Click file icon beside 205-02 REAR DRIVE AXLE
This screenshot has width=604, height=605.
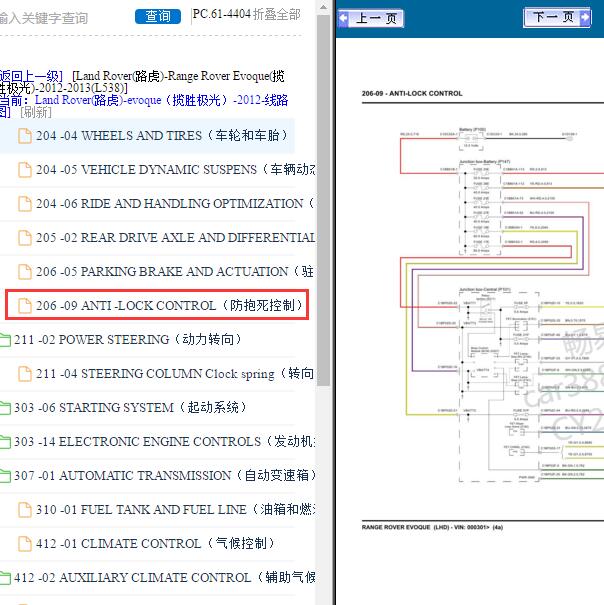(x=25, y=238)
